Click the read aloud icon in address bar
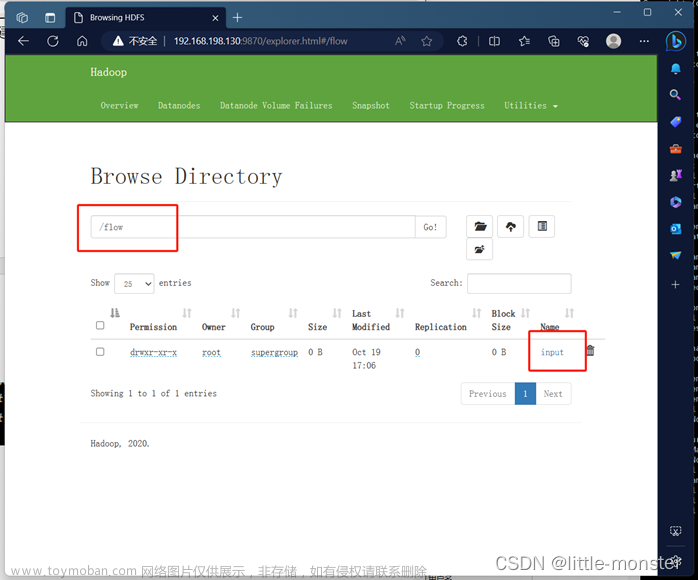The height and width of the screenshot is (580, 698). [400, 41]
